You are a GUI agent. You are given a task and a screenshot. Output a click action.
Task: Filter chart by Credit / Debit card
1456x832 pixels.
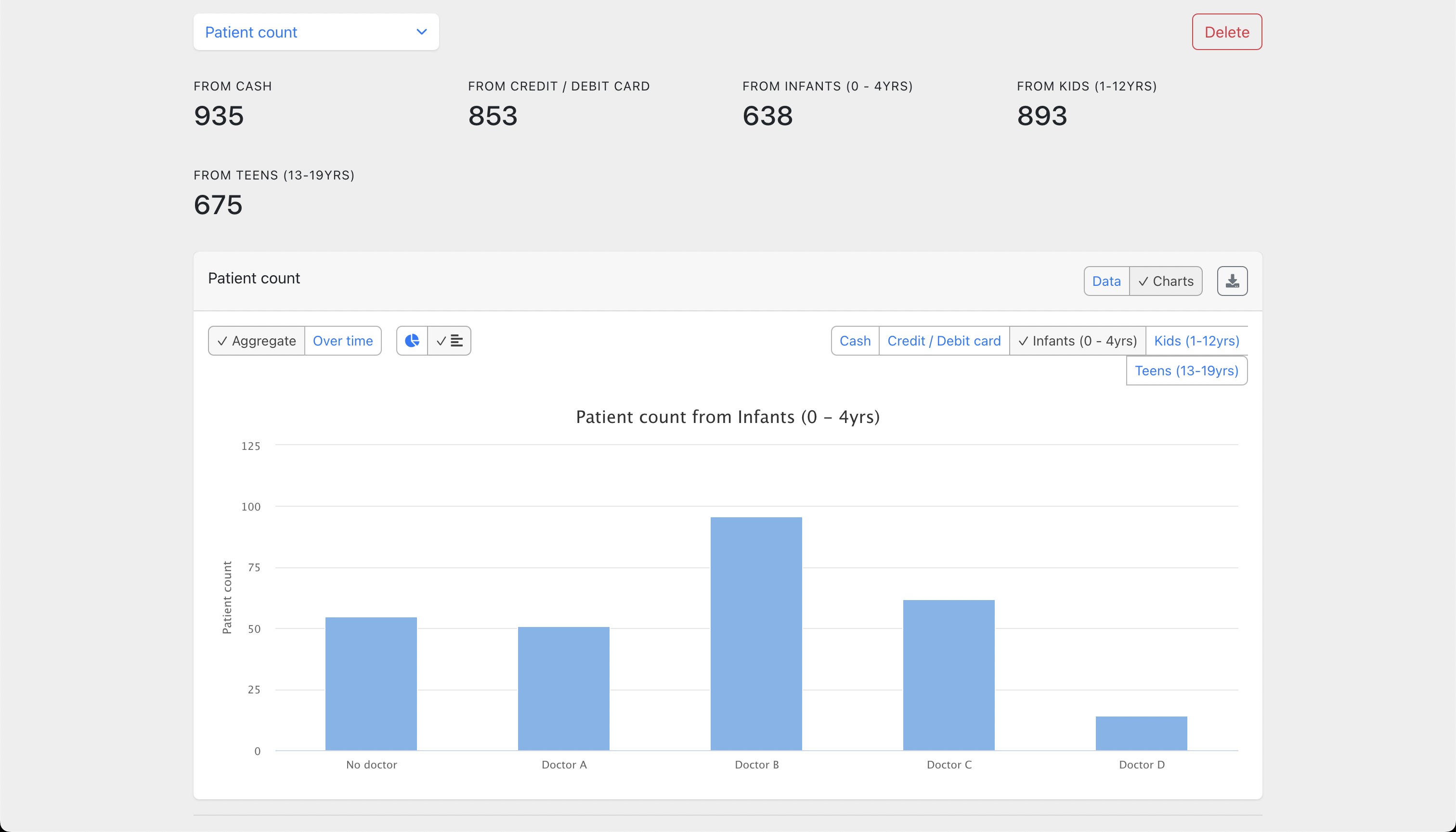[944, 341]
